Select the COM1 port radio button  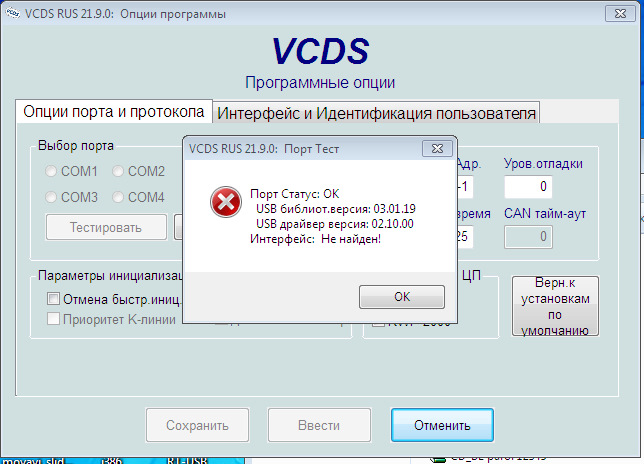point(52,171)
